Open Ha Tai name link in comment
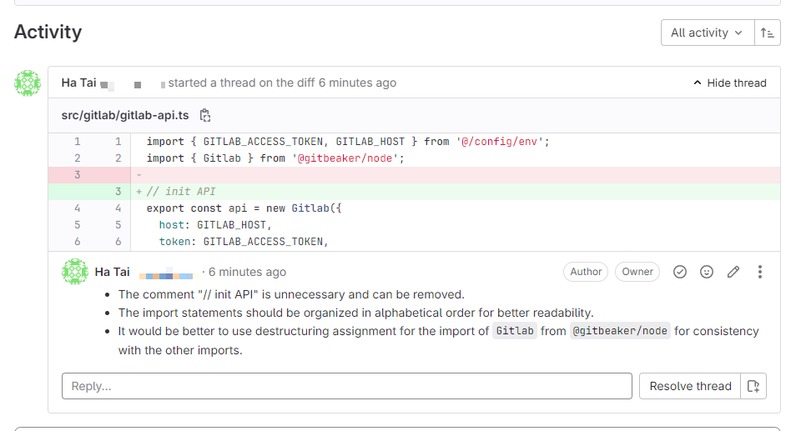The image size is (806, 431). tap(112, 272)
